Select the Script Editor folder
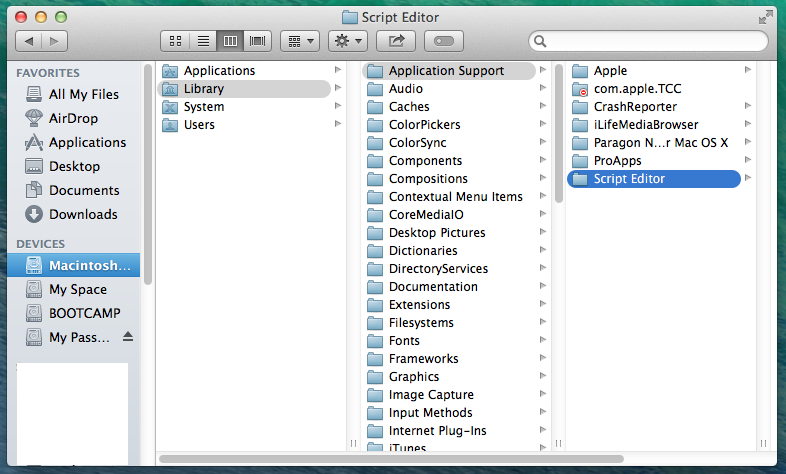 point(654,179)
